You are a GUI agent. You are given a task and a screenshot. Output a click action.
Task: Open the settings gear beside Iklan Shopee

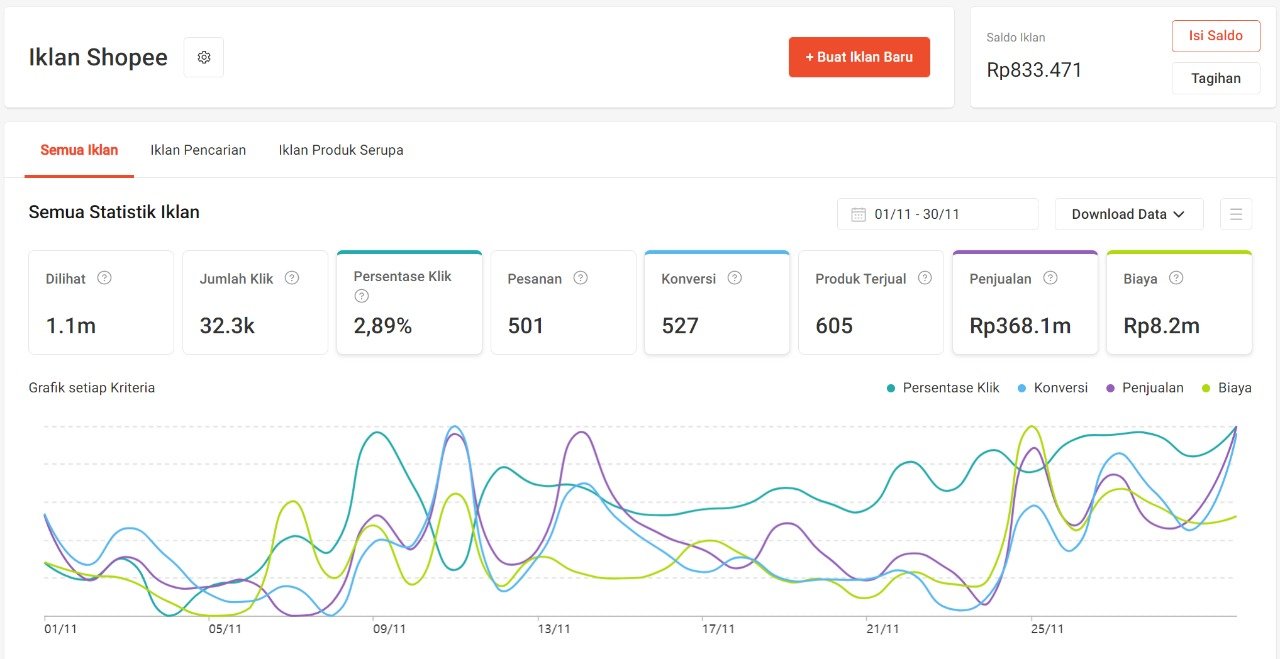pyautogui.click(x=204, y=58)
